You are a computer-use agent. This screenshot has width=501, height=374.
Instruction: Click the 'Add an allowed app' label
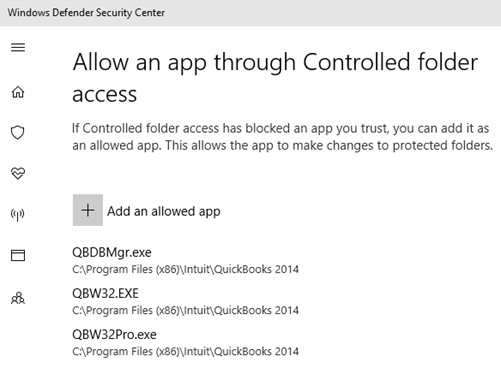pyautogui.click(x=163, y=211)
